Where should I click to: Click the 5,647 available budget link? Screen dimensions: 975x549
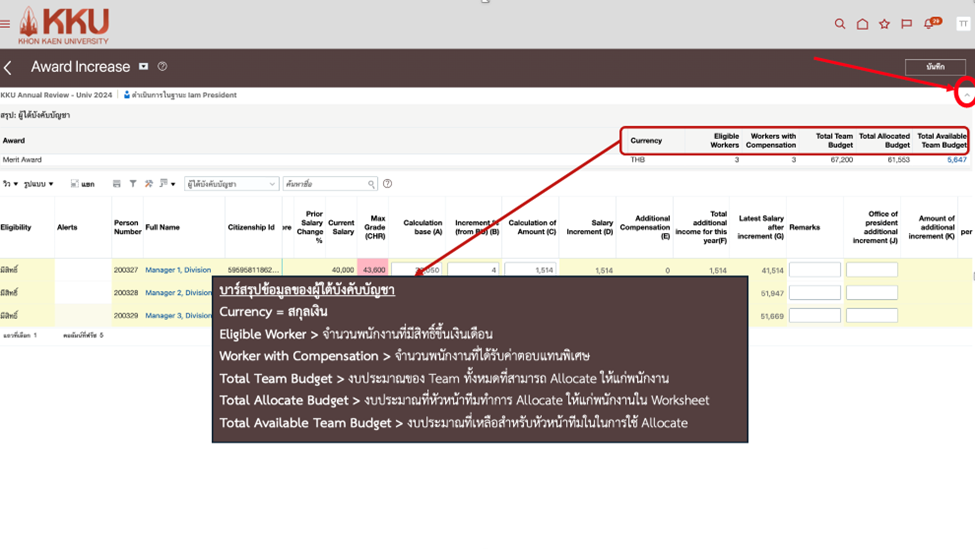click(x=956, y=160)
